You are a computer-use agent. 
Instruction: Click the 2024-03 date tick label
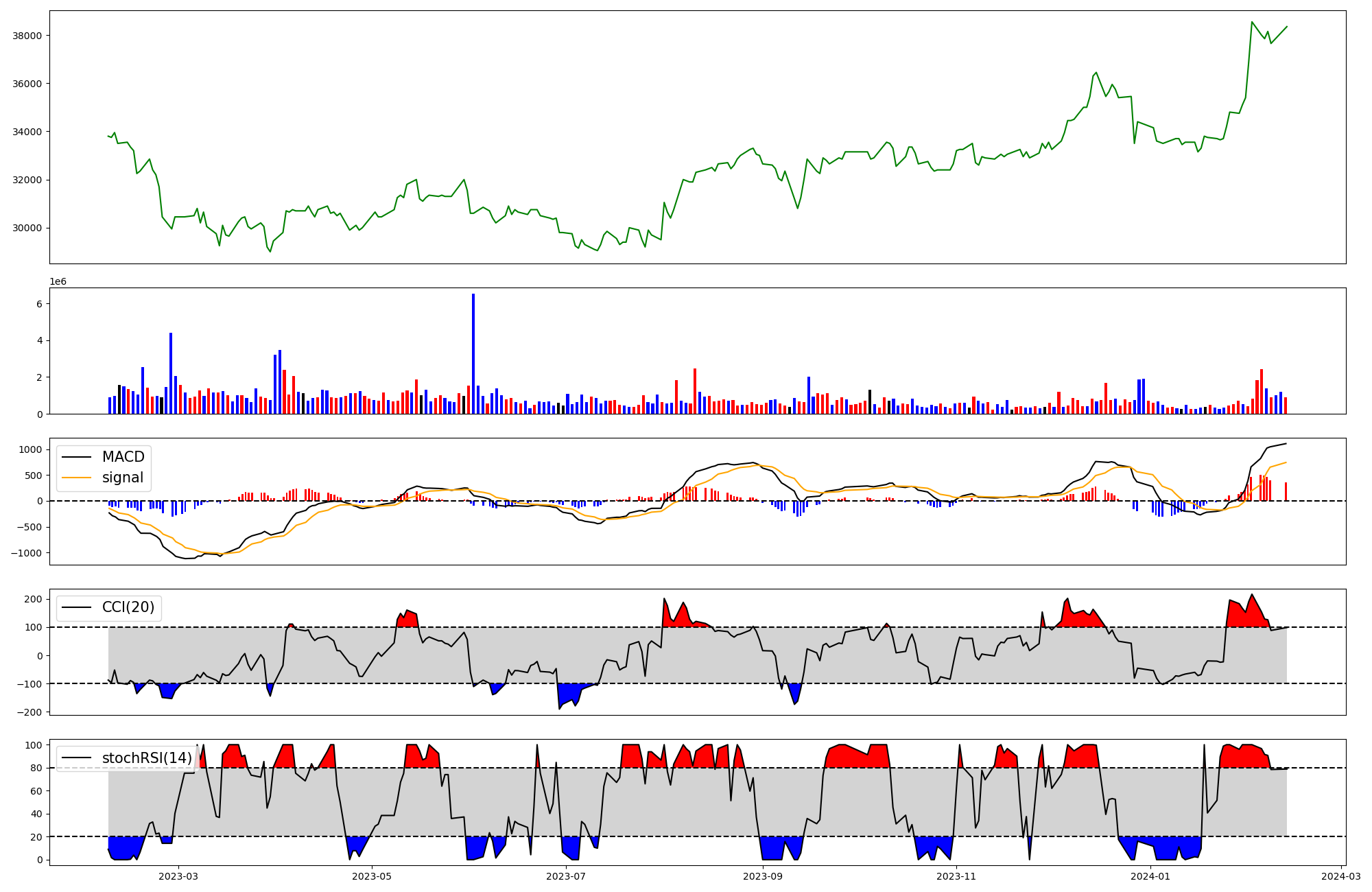1340,876
